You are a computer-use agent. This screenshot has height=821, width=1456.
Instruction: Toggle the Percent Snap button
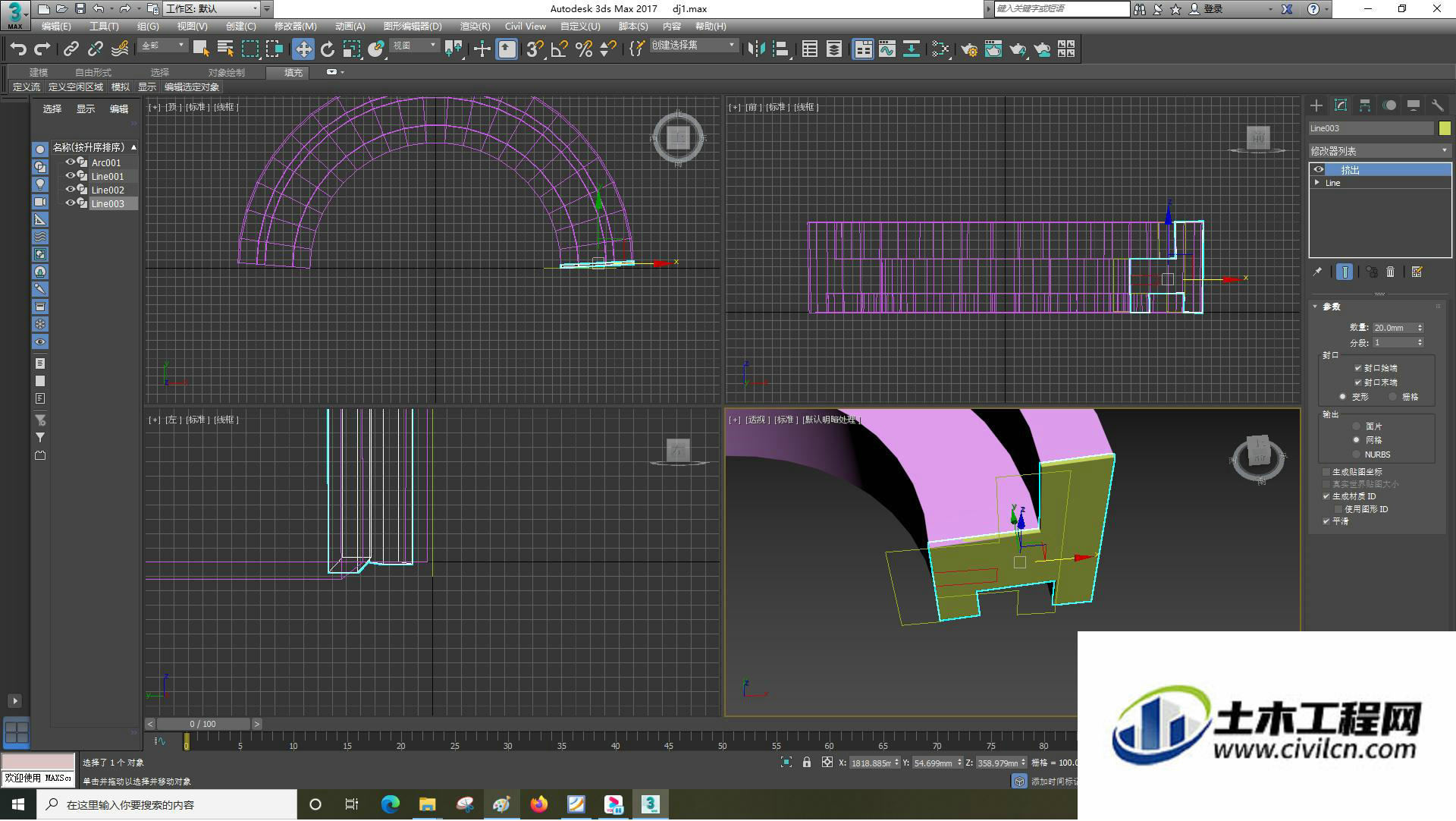tap(584, 49)
